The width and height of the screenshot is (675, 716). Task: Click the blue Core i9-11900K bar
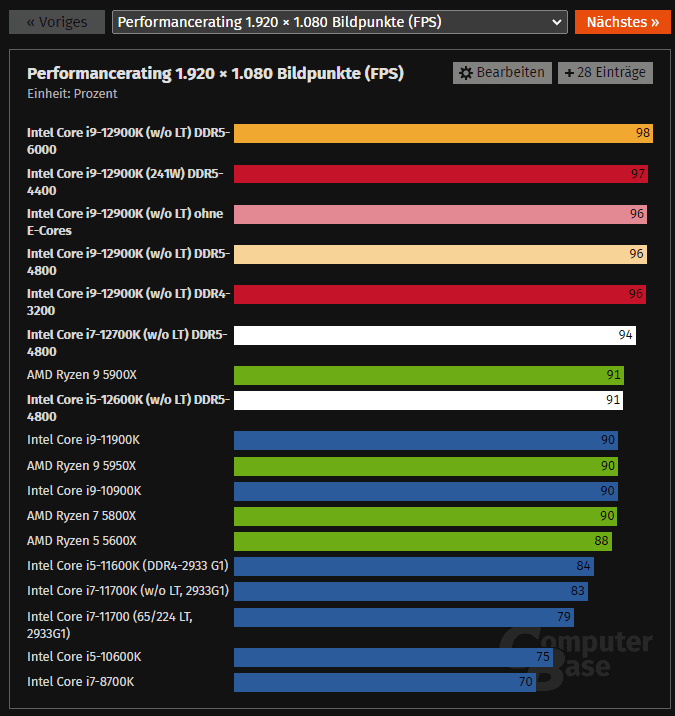tap(426, 440)
